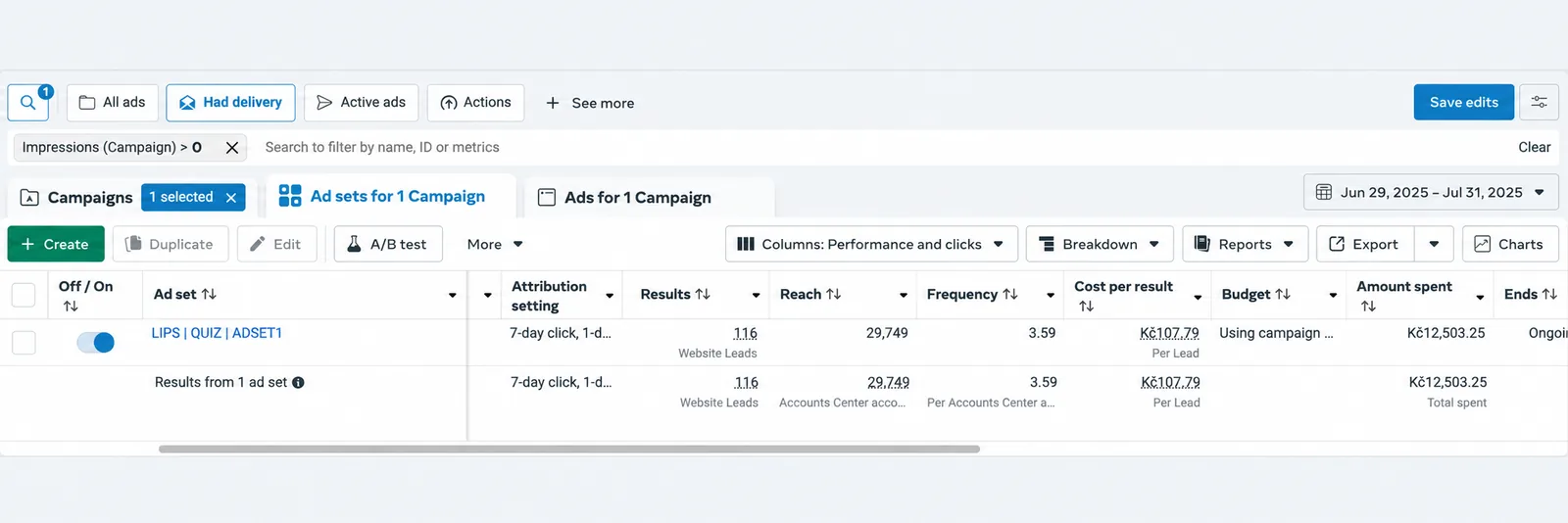Sort by Frequency column
Viewport: 1568px width, 523px height.
pyautogui.click(x=1010, y=294)
